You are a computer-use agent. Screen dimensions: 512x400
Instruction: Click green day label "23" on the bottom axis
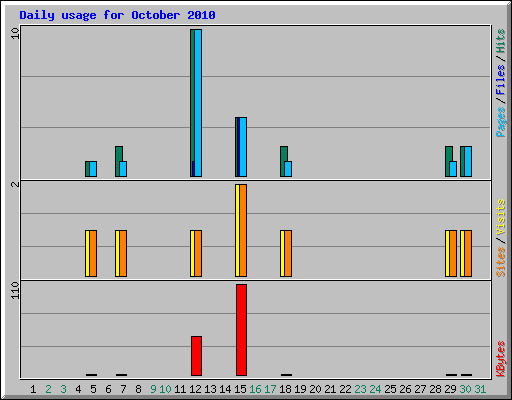(x=360, y=389)
